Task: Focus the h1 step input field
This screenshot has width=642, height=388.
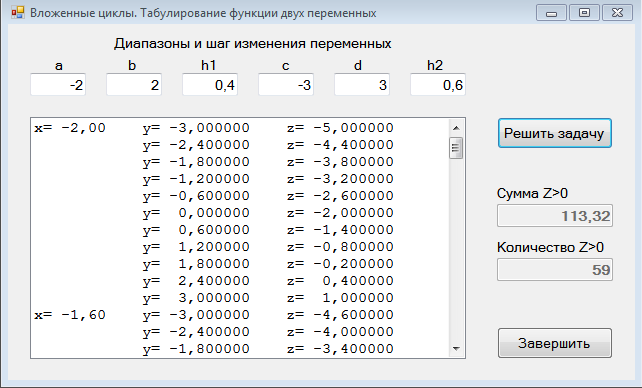Action: pyautogui.click(x=210, y=85)
